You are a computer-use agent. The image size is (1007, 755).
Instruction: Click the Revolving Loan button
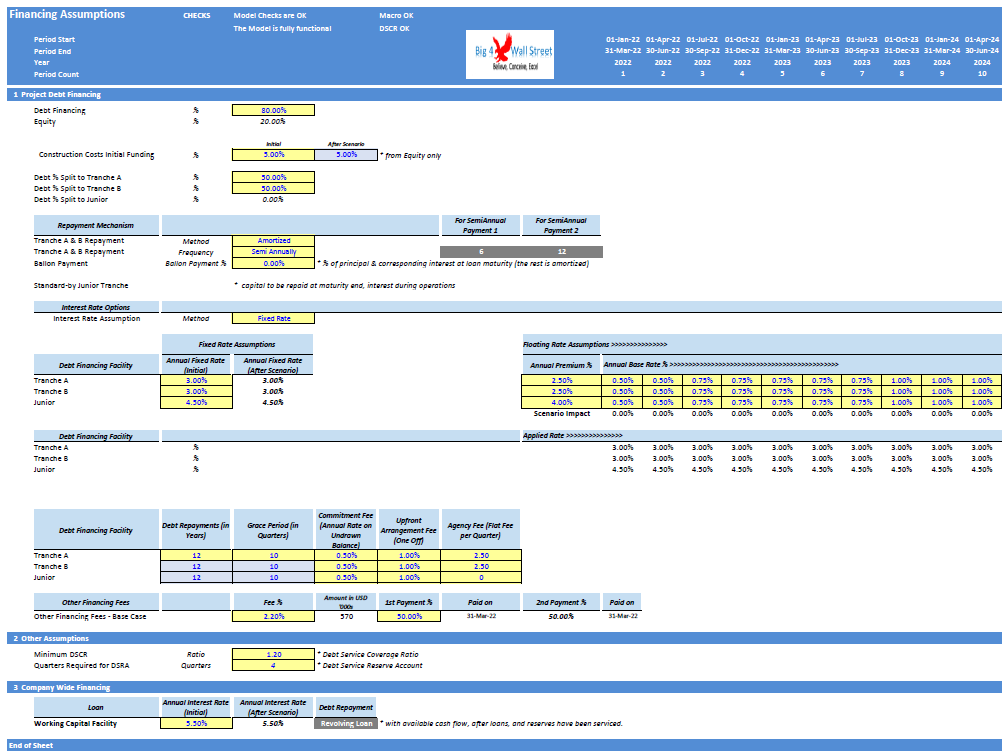pos(346,724)
